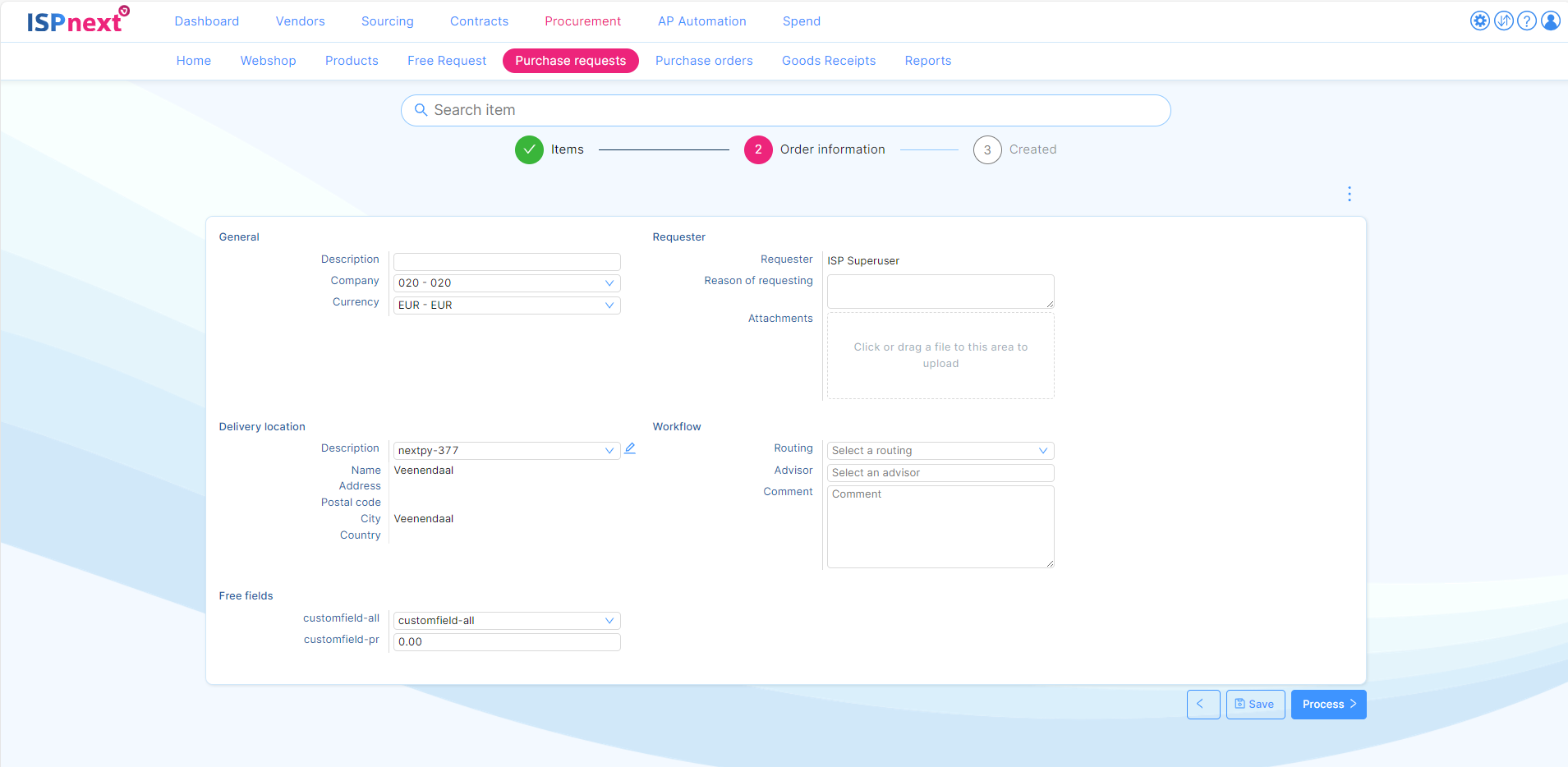Click the up/down arrows transfer icon
This screenshot has height=767, width=1568.
[x=1503, y=21]
